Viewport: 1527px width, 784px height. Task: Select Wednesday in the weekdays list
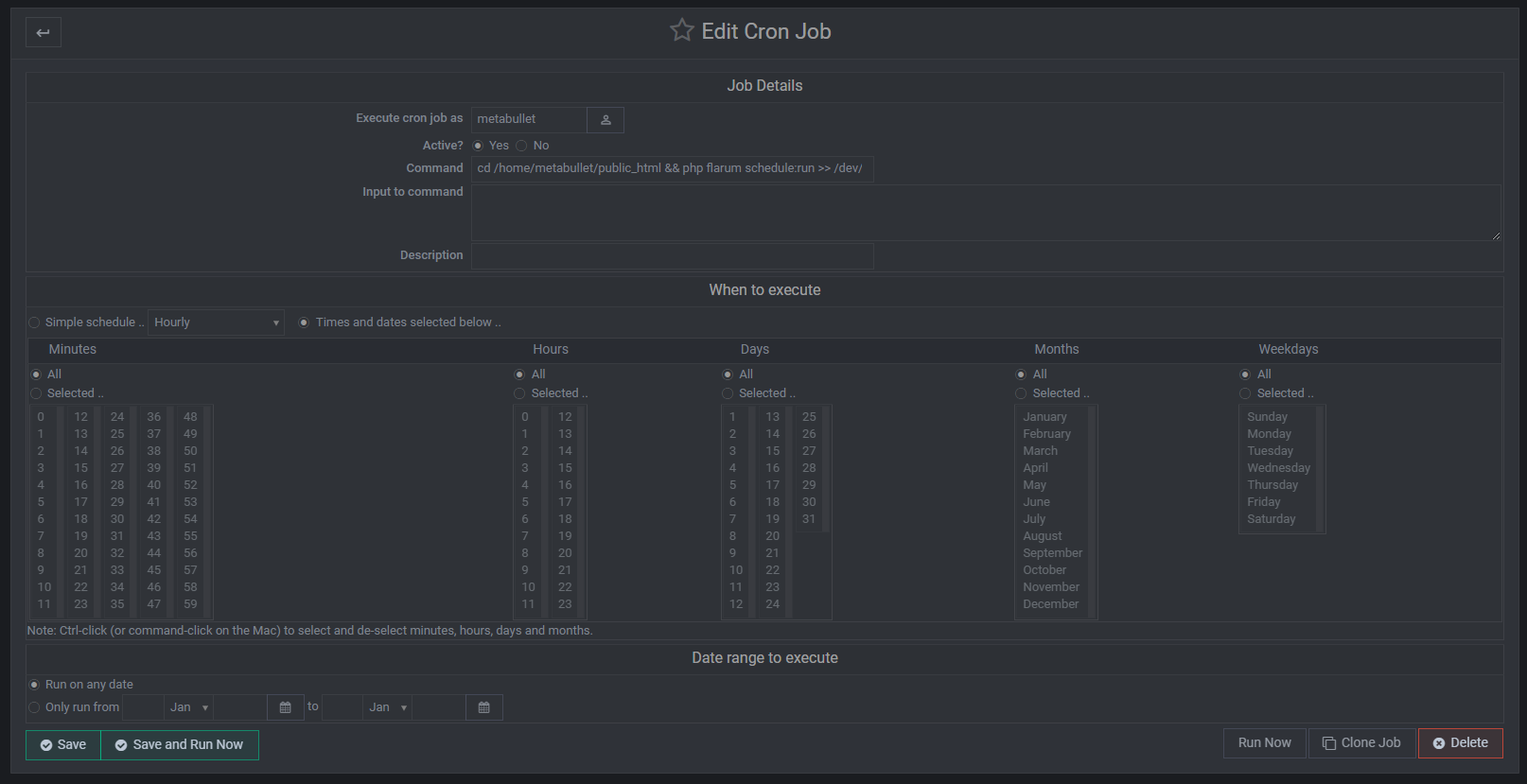tap(1278, 468)
